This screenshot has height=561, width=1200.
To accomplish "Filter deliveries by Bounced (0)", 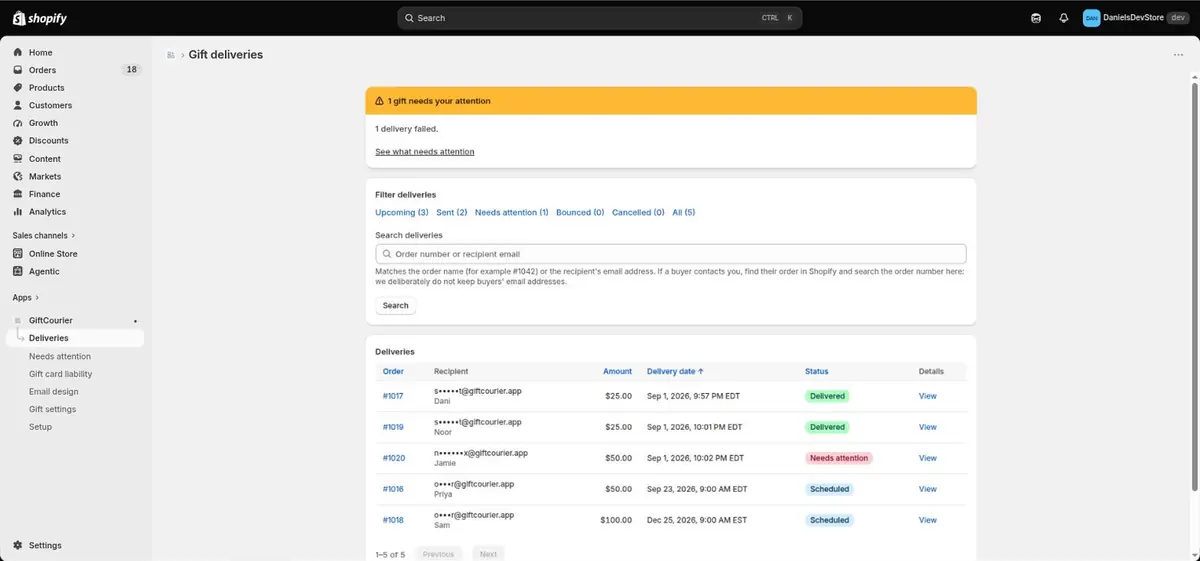I will (580, 212).
